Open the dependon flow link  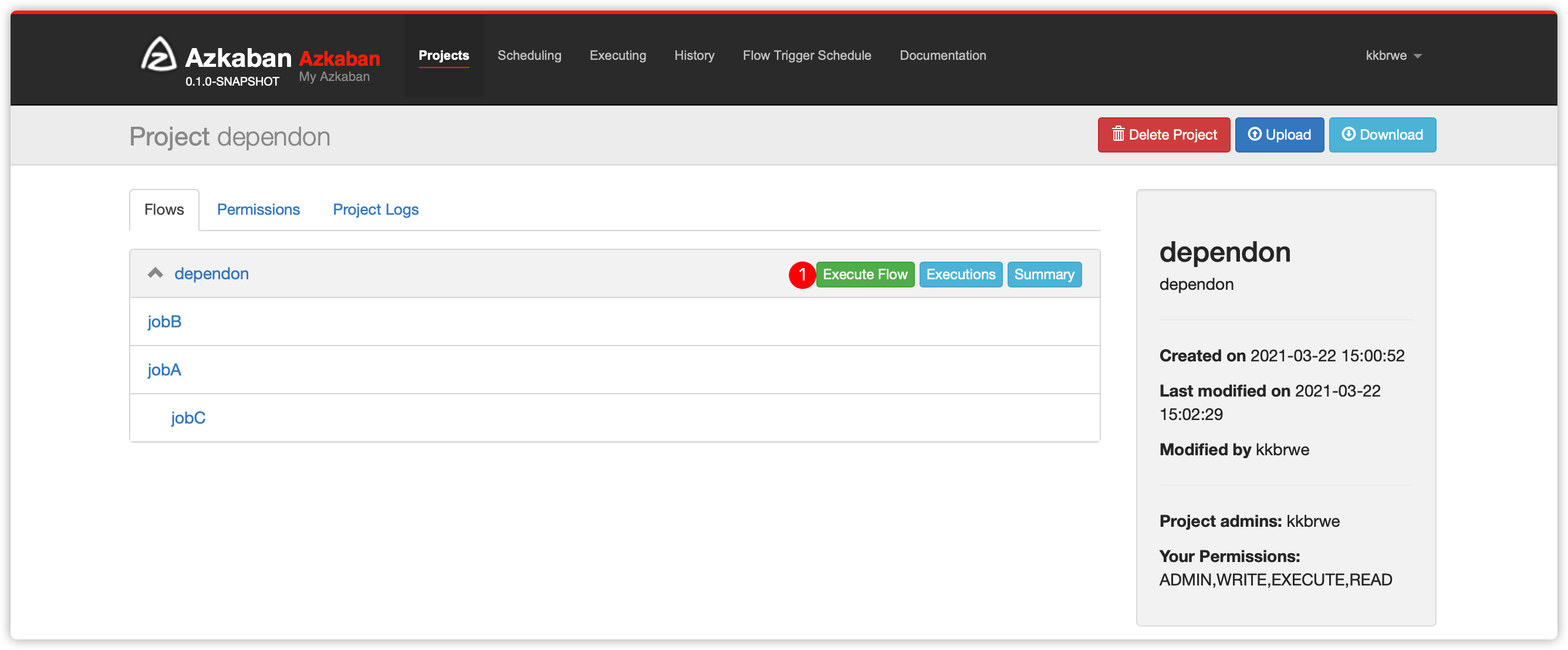(x=211, y=274)
